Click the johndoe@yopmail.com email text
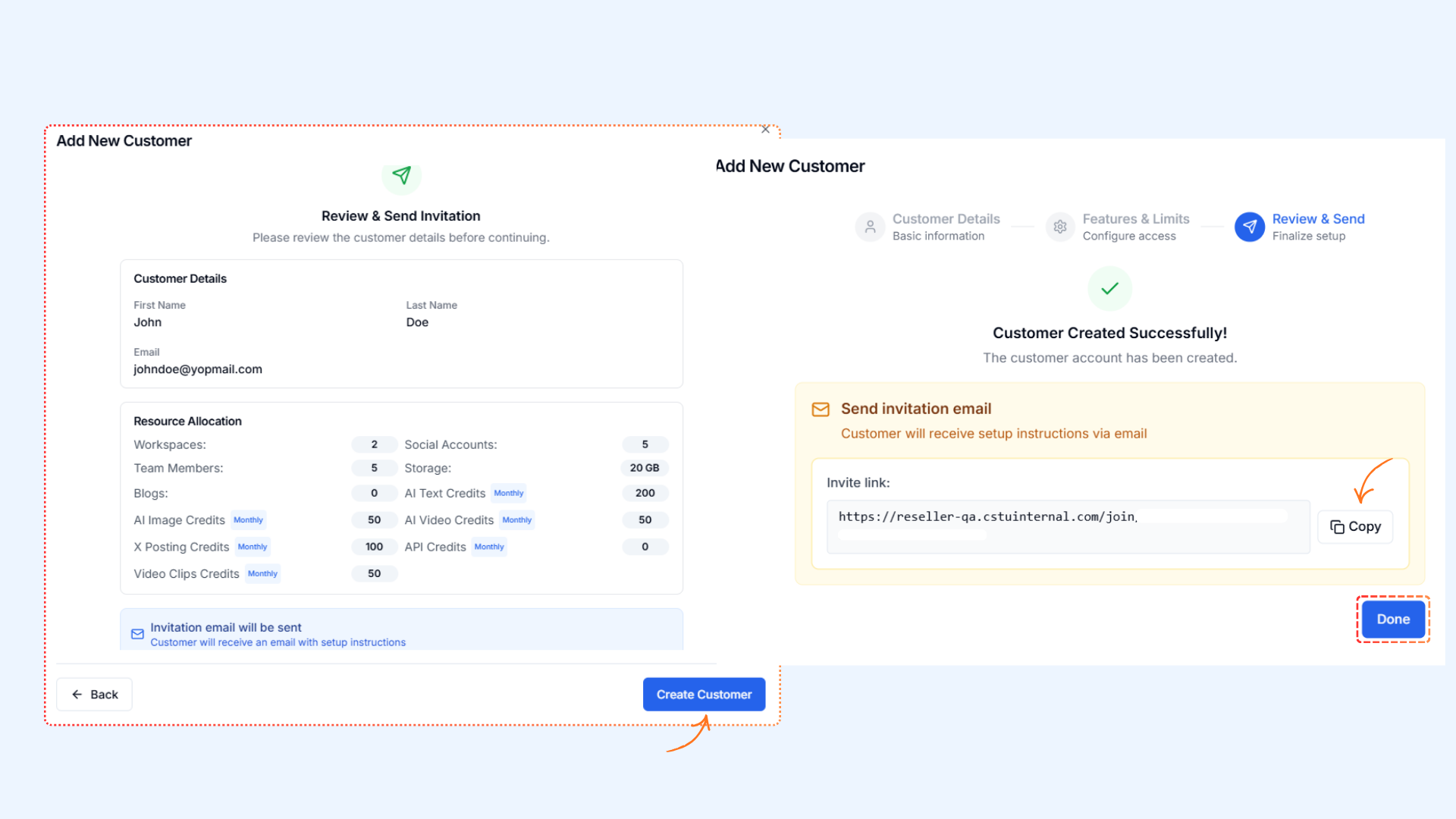 pyautogui.click(x=198, y=369)
